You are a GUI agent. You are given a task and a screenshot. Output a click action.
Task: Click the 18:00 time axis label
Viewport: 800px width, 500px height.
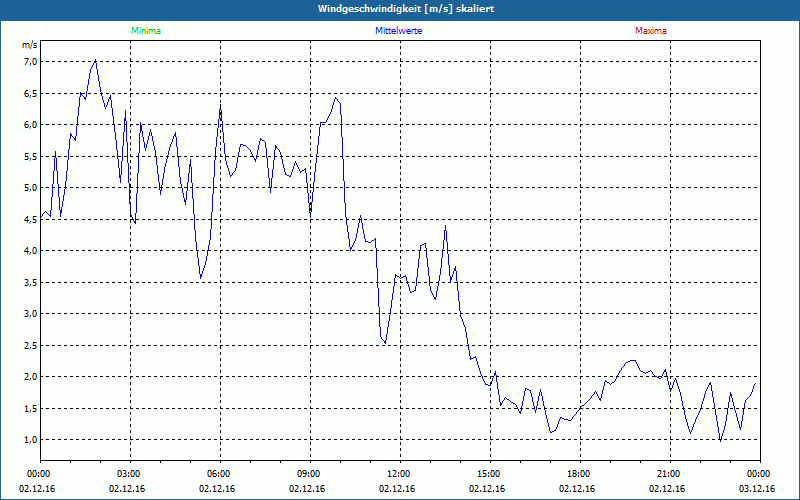580,474
